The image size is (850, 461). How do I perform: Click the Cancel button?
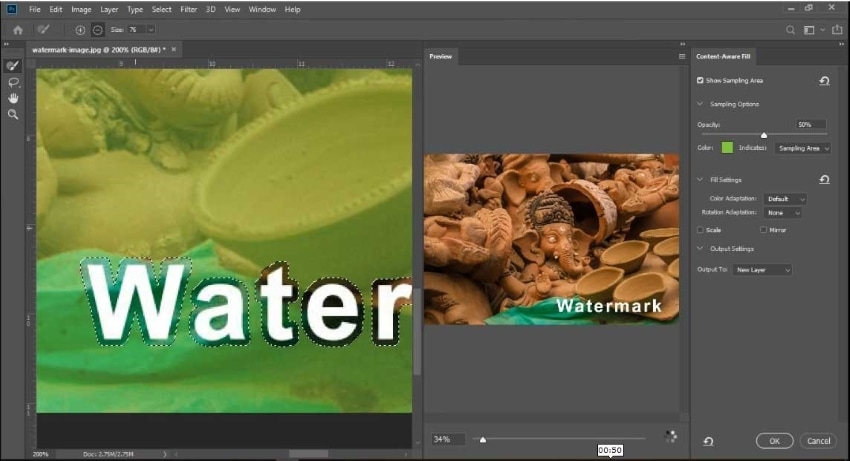[818, 441]
